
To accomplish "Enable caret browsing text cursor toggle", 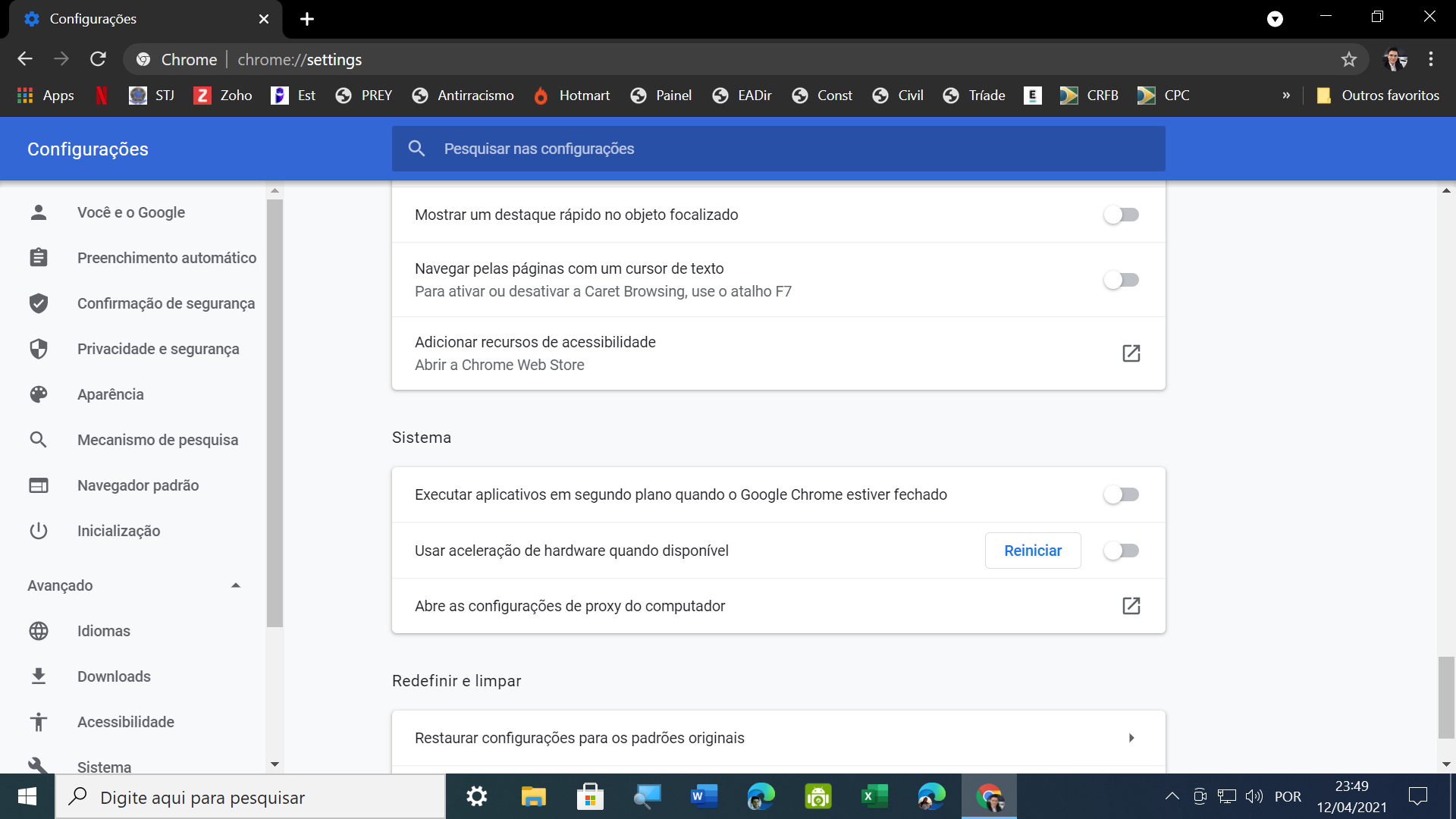I will (x=1122, y=280).
